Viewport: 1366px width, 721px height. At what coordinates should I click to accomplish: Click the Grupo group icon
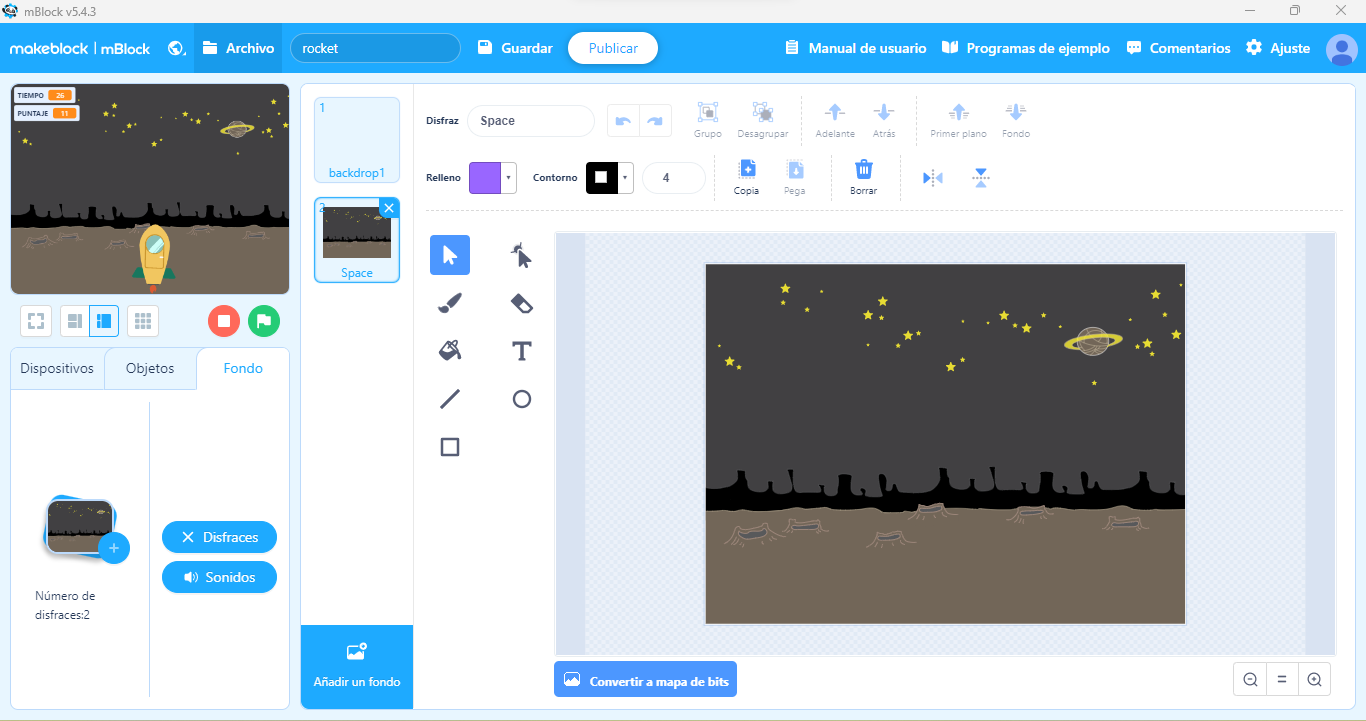[x=708, y=112]
